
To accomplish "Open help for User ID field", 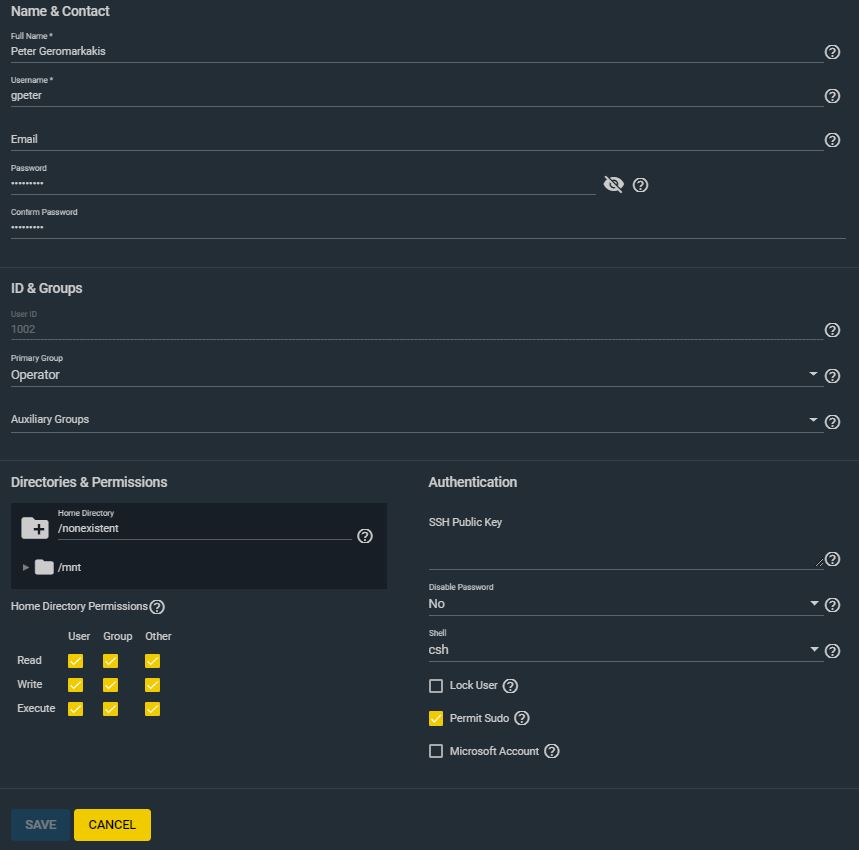I will coord(832,330).
